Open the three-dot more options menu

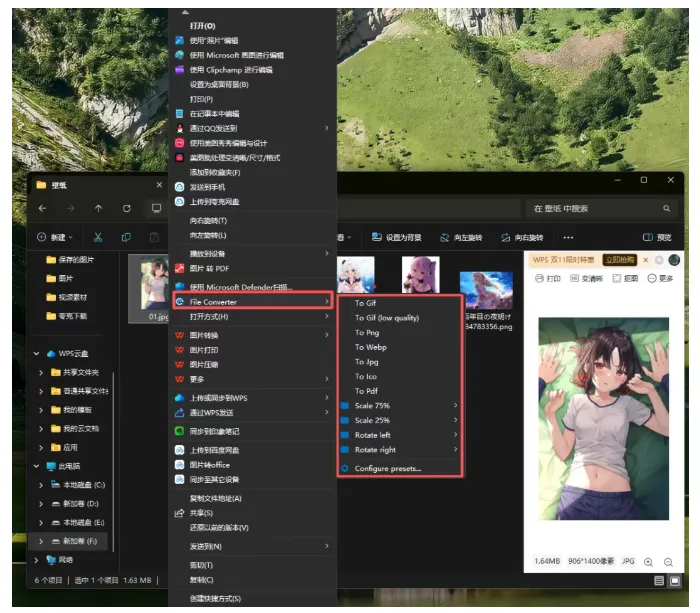[568, 237]
